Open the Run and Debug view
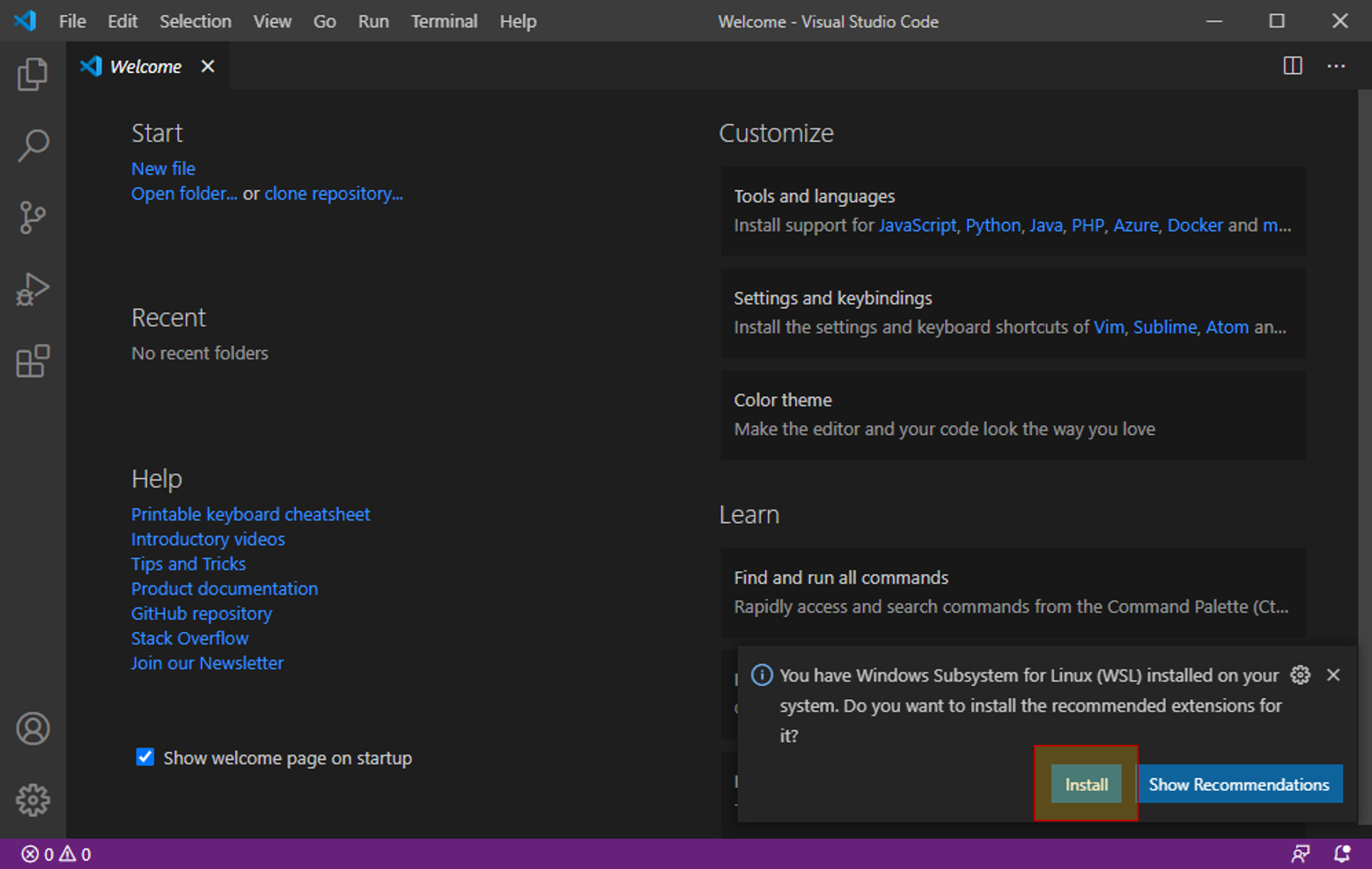 pyautogui.click(x=33, y=289)
